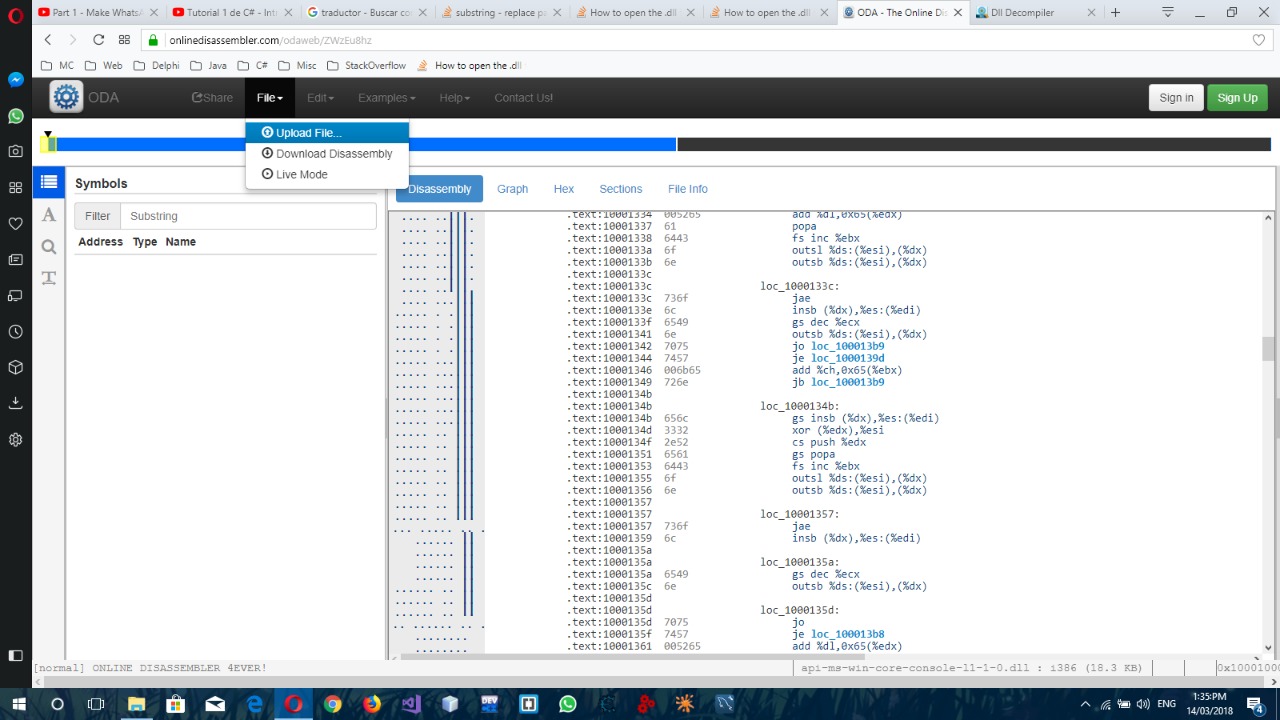Open downloads icon in the Opera sidebar
1280x720 pixels.
click(x=15, y=403)
